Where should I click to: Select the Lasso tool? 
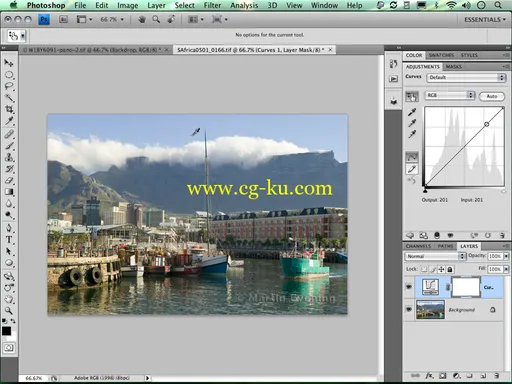coord(9,86)
